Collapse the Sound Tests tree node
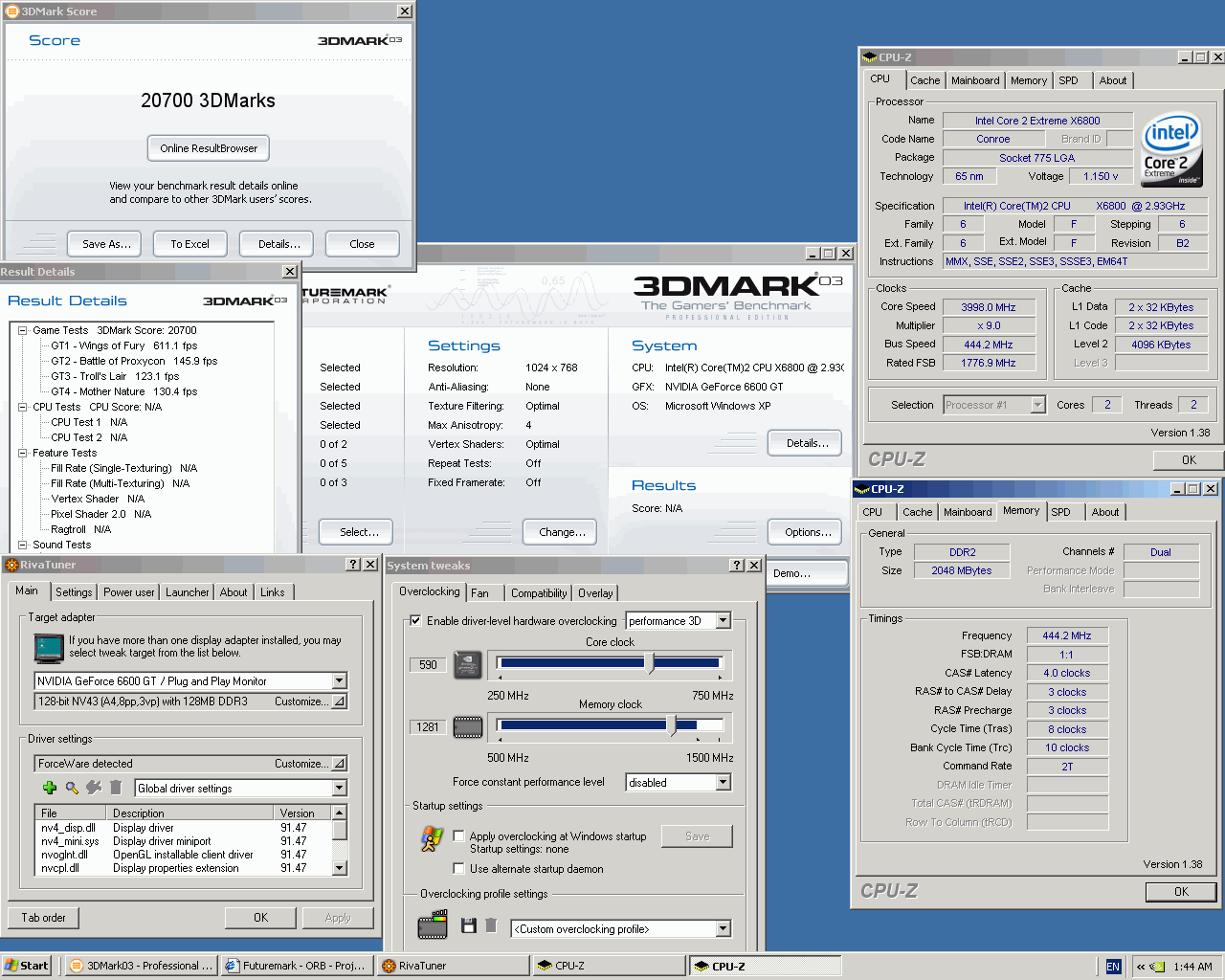Viewport: 1225px width, 980px height. [x=22, y=545]
